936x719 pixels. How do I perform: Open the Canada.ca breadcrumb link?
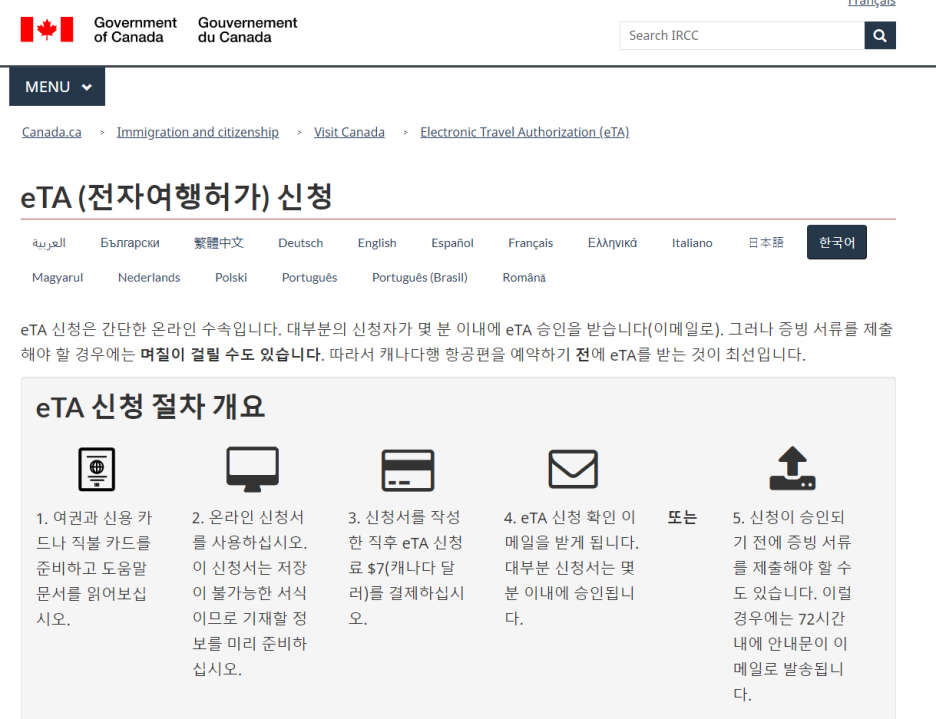pos(52,132)
